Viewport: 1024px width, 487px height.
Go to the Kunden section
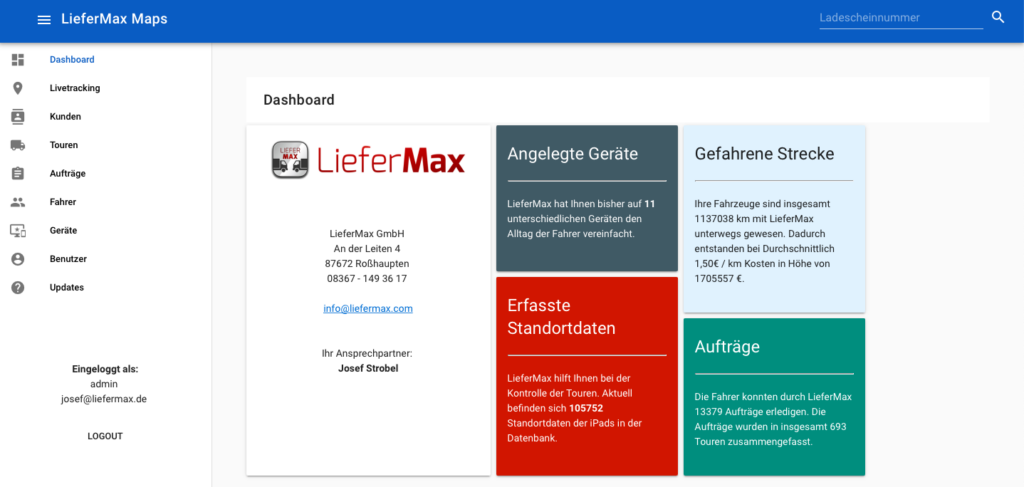65,117
